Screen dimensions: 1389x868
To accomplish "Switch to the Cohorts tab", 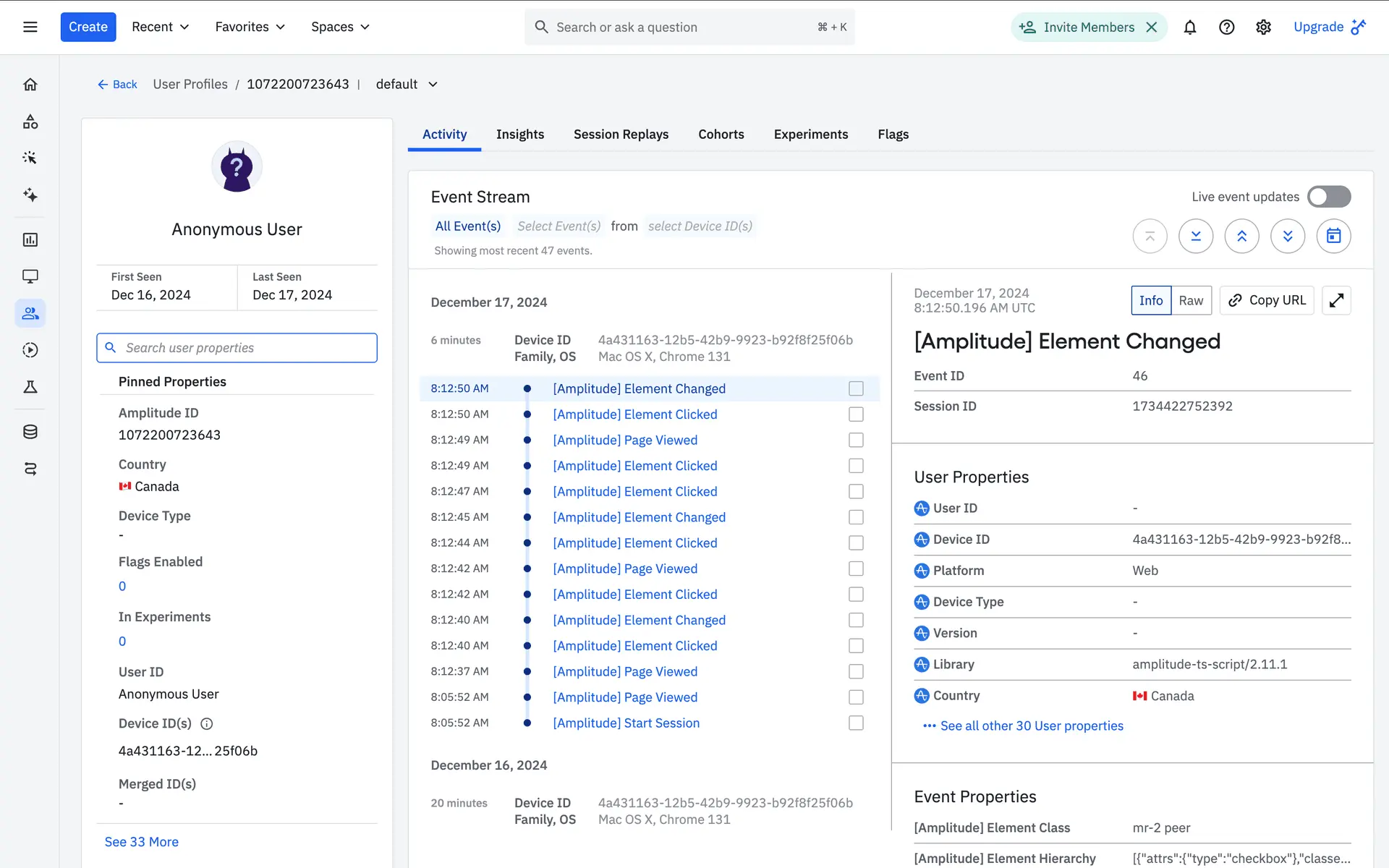I will (x=721, y=135).
